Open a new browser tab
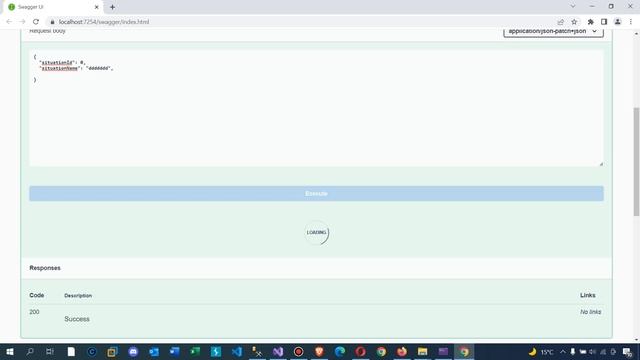 pyautogui.click(x=112, y=7)
